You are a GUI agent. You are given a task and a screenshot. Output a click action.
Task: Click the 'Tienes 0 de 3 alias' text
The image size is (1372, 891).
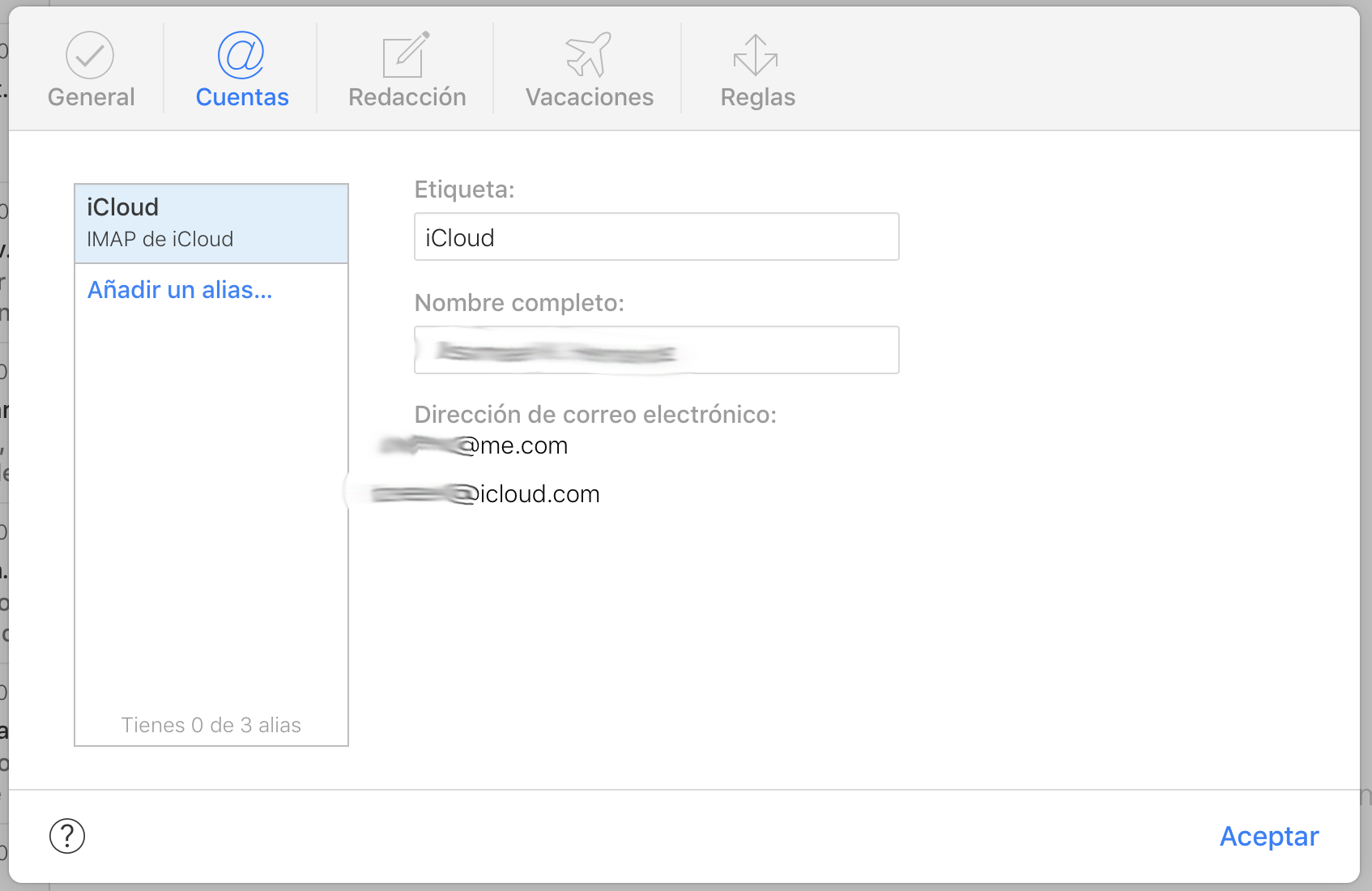click(211, 725)
